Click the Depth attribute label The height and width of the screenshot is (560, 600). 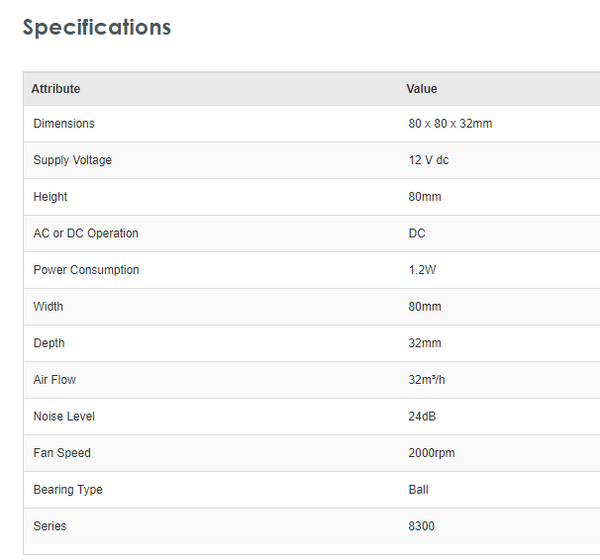[49, 343]
